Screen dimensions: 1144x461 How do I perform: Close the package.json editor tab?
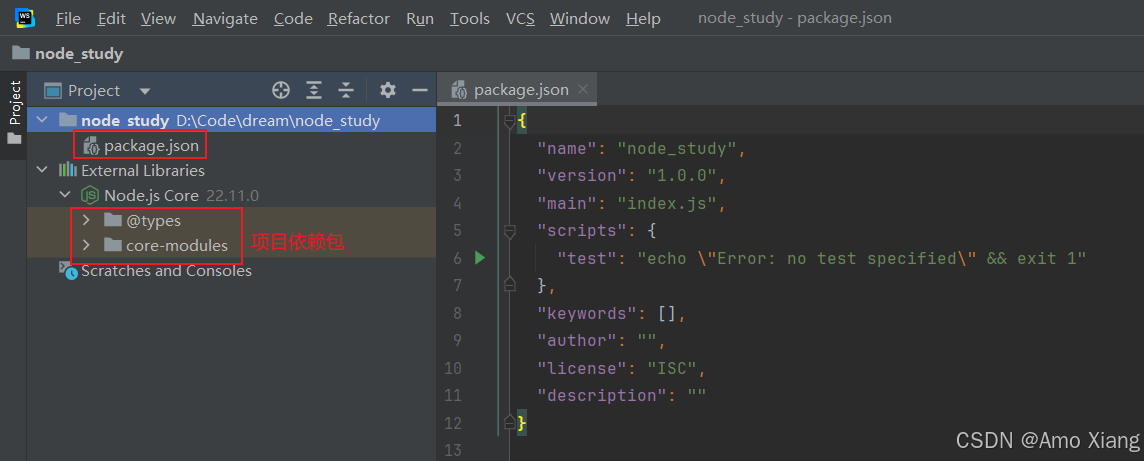point(582,90)
